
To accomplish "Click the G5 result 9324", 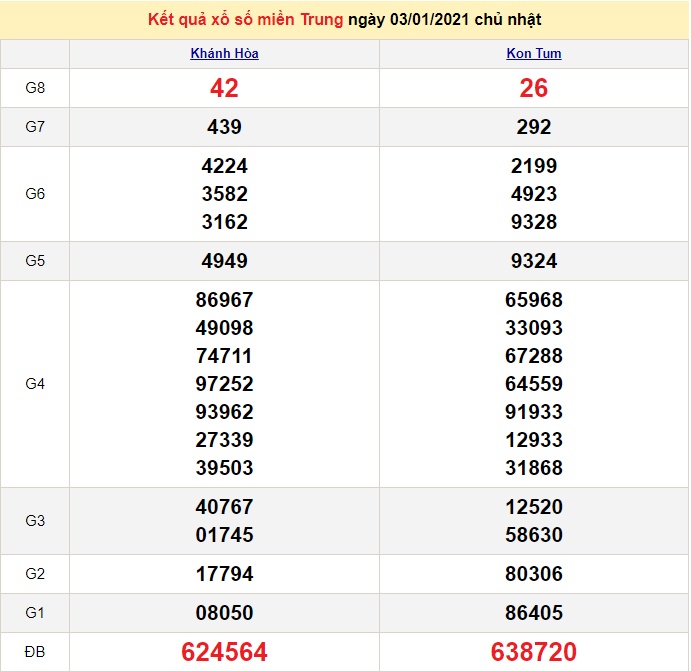I will coord(533,261).
